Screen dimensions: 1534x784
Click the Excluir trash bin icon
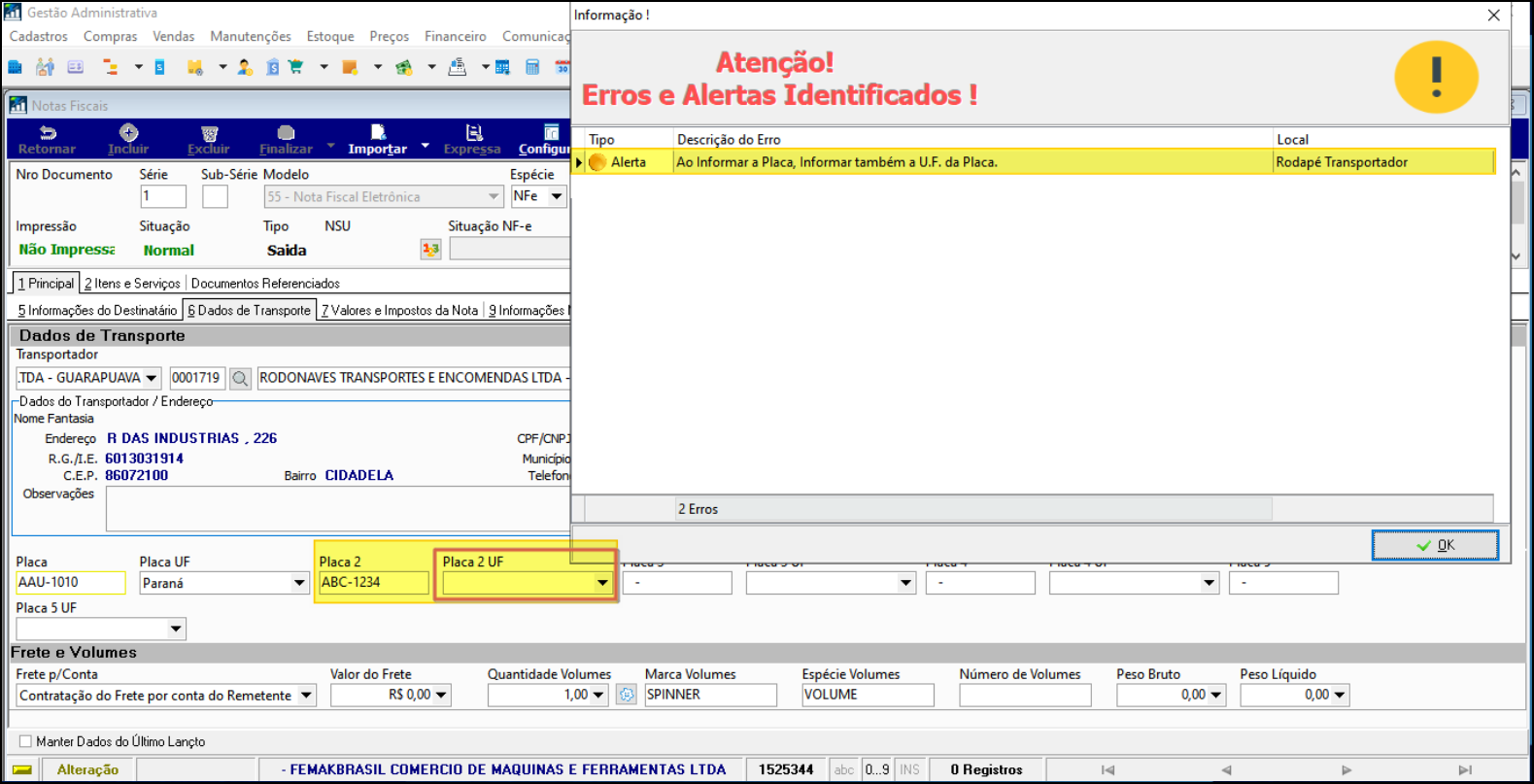pyautogui.click(x=209, y=133)
